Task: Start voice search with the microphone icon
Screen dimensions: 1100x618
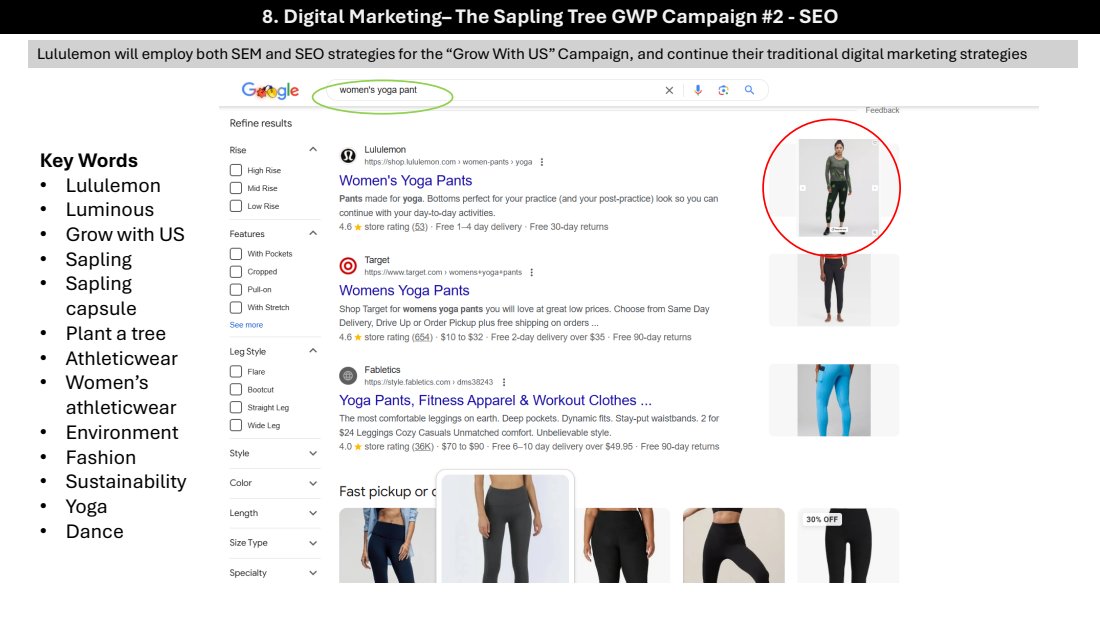Action: click(x=698, y=90)
